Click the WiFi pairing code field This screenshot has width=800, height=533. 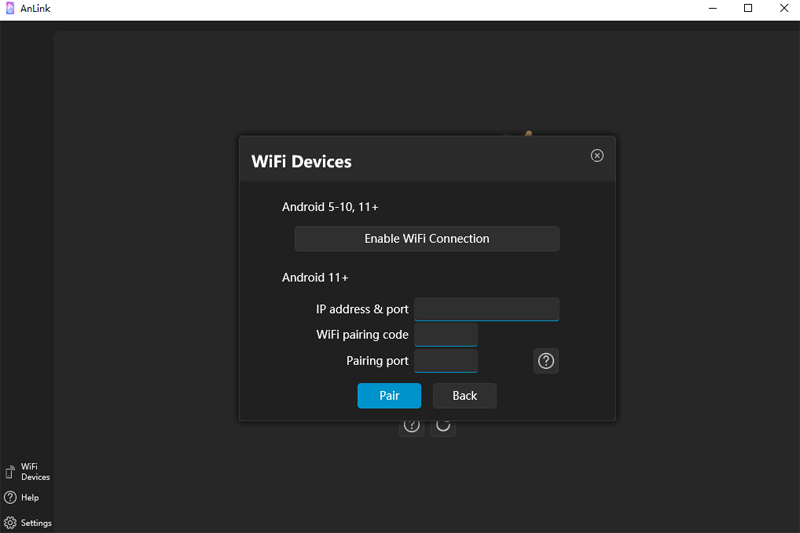coord(446,334)
